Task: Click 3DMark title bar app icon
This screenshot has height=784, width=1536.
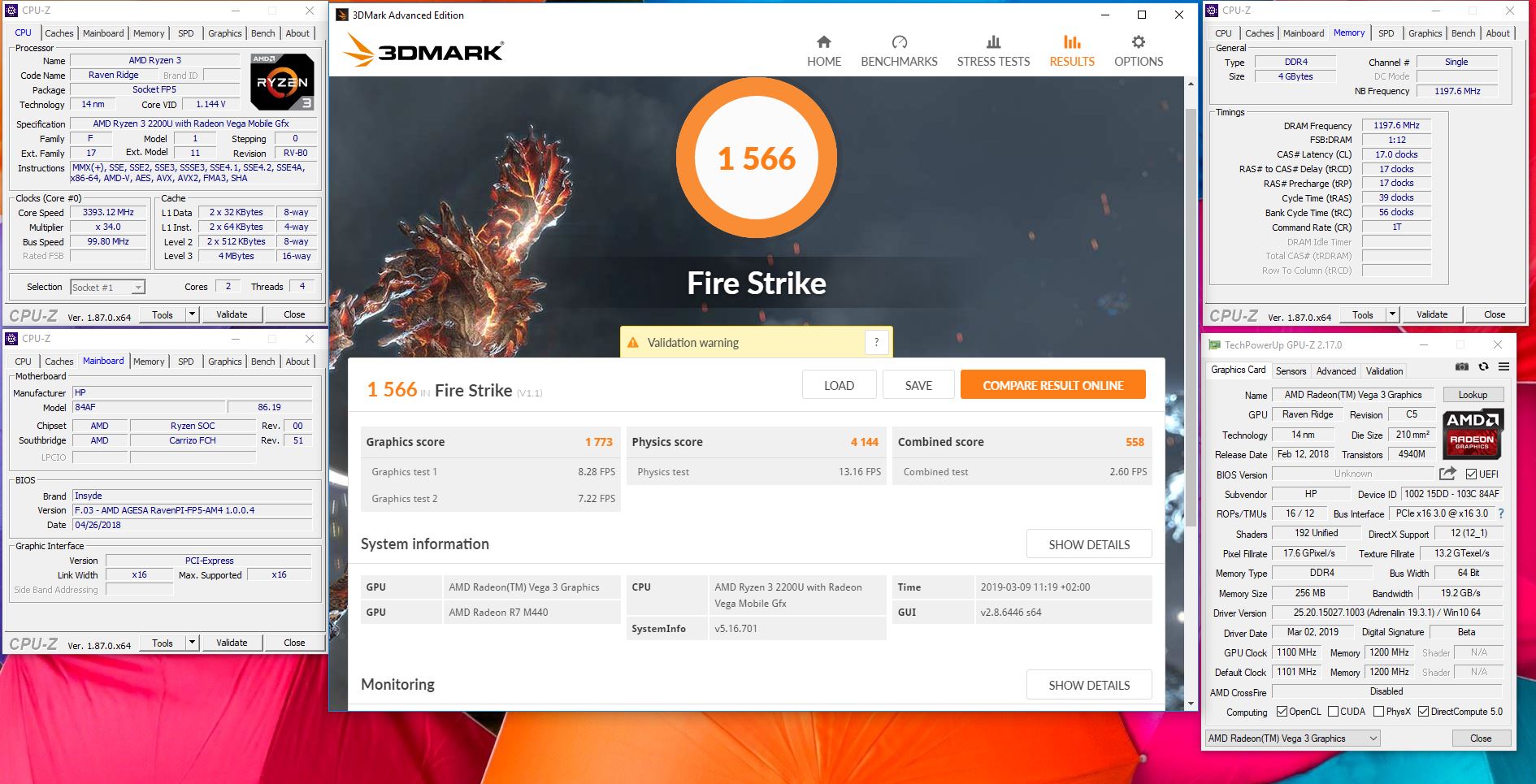Action: point(341,15)
